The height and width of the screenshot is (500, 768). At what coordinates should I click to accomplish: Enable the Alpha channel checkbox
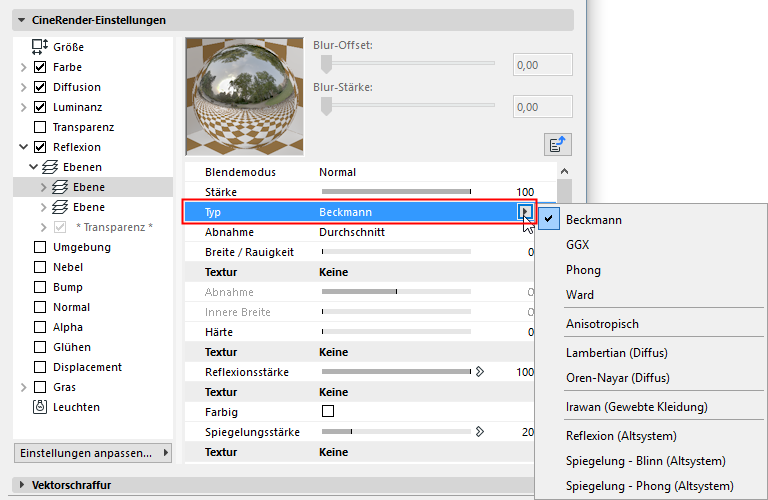(x=40, y=327)
